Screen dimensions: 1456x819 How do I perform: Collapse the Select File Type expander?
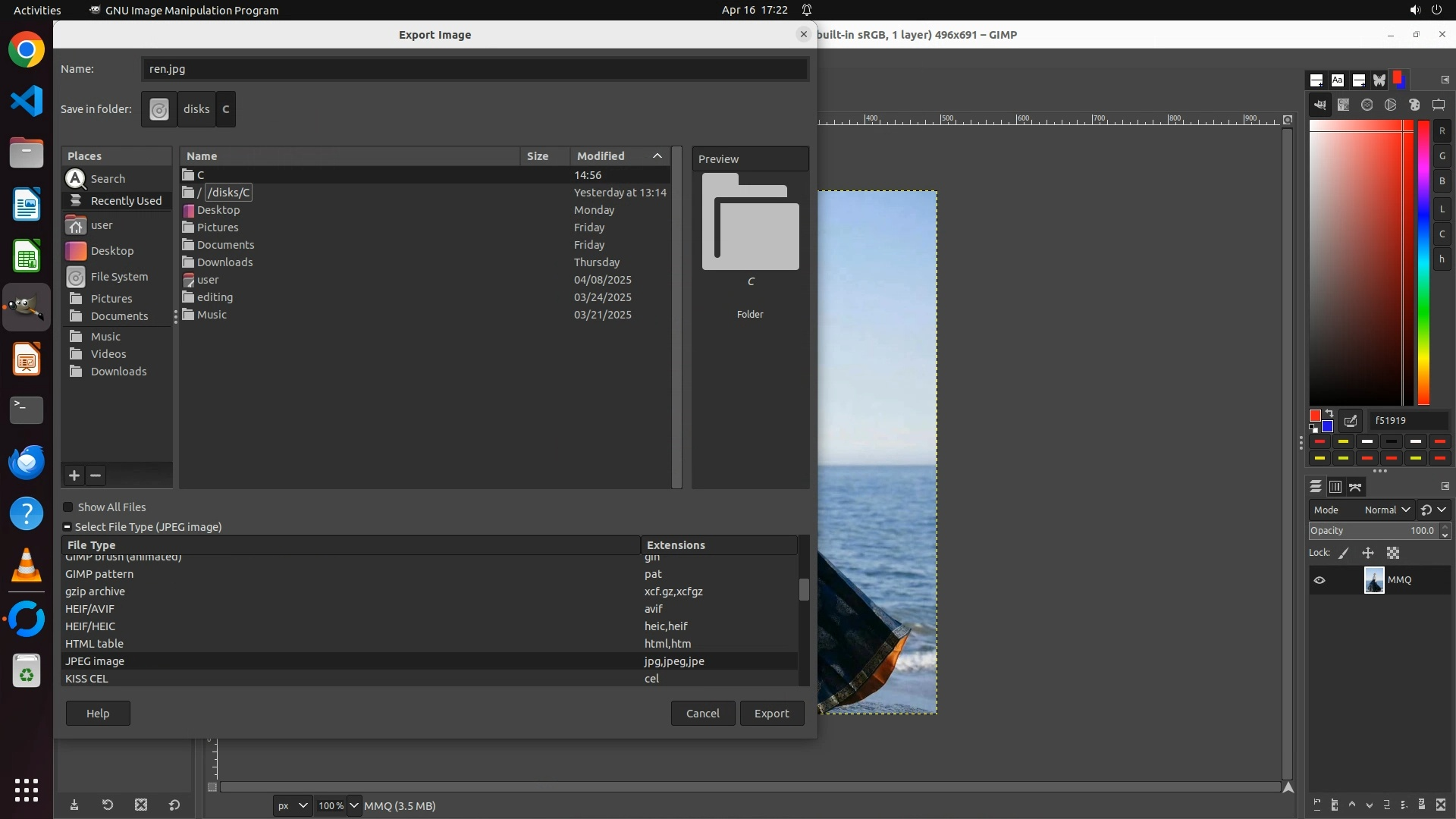click(x=67, y=527)
